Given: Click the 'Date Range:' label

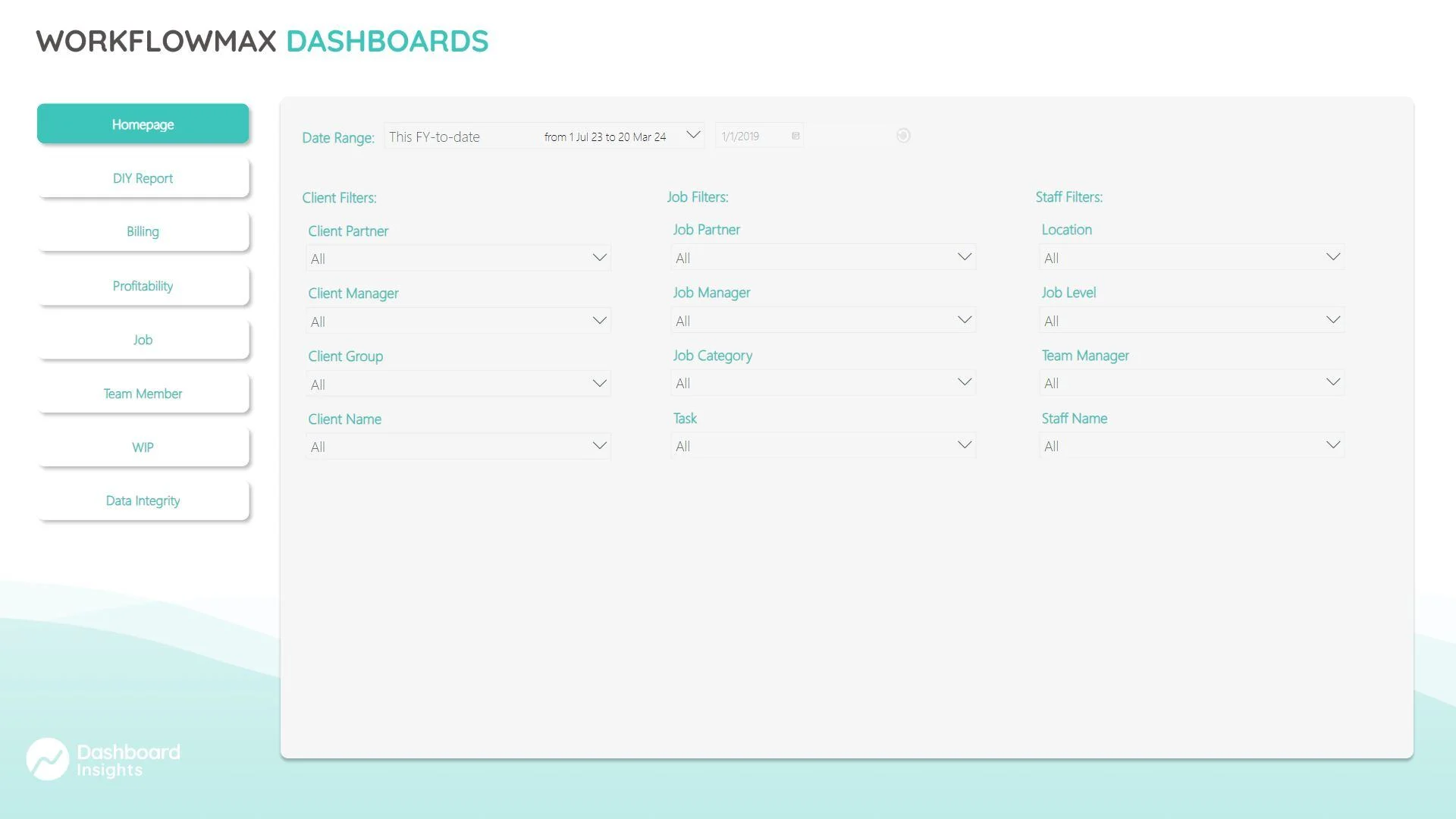Looking at the screenshot, I should [338, 137].
